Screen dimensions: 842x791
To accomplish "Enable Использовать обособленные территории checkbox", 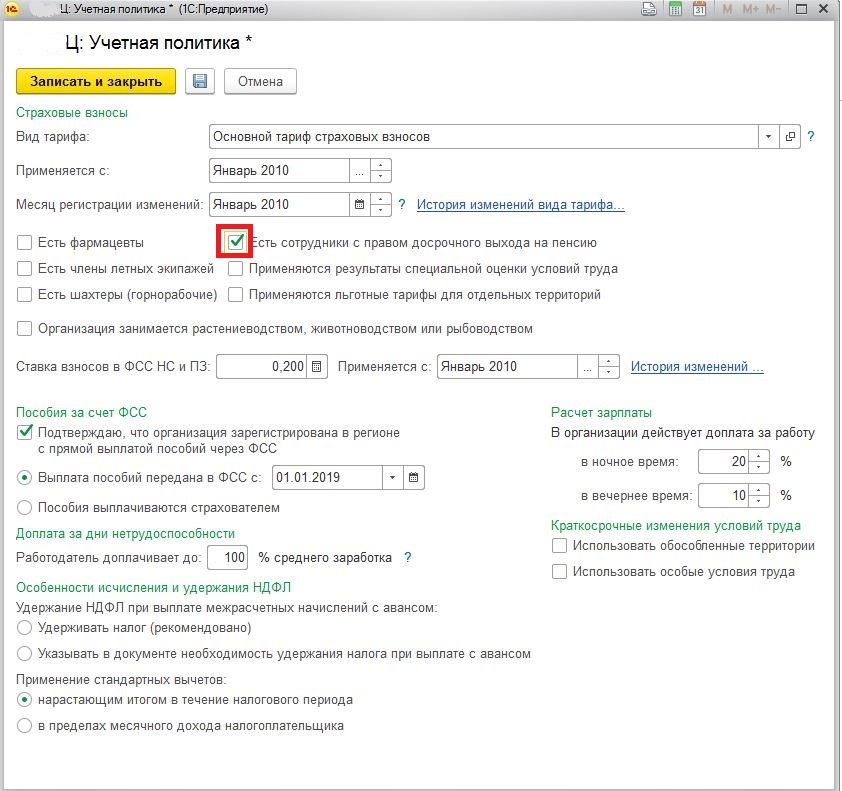I will [559, 546].
